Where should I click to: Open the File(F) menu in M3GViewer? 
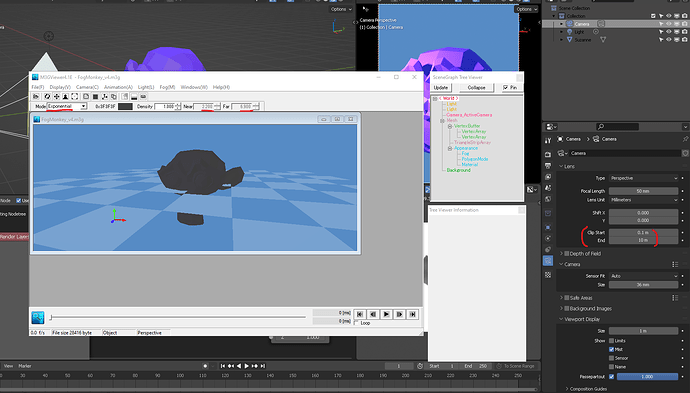click(x=38, y=87)
